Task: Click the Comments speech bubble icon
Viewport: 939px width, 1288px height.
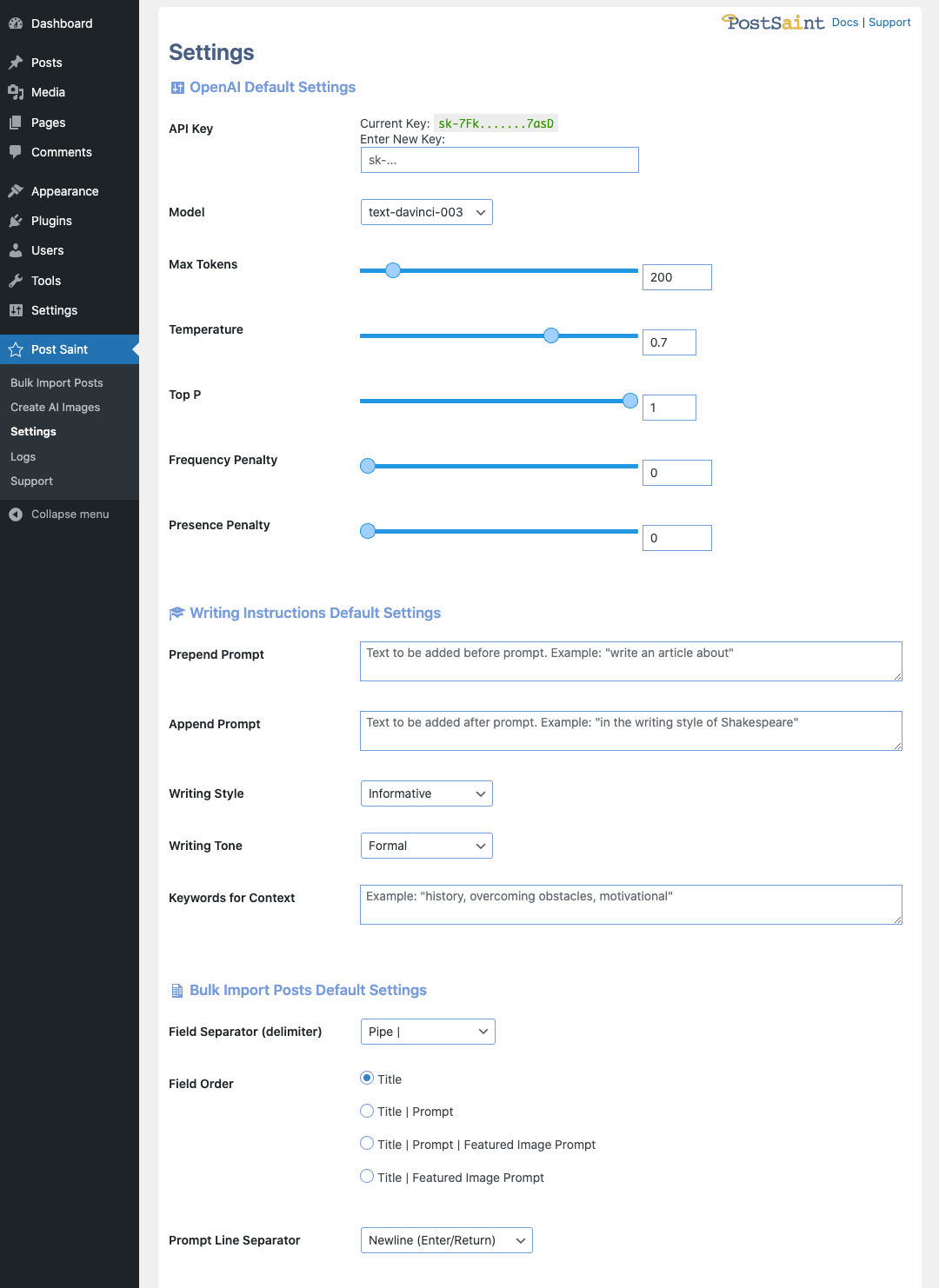Action: pyautogui.click(x=16, y=152)
